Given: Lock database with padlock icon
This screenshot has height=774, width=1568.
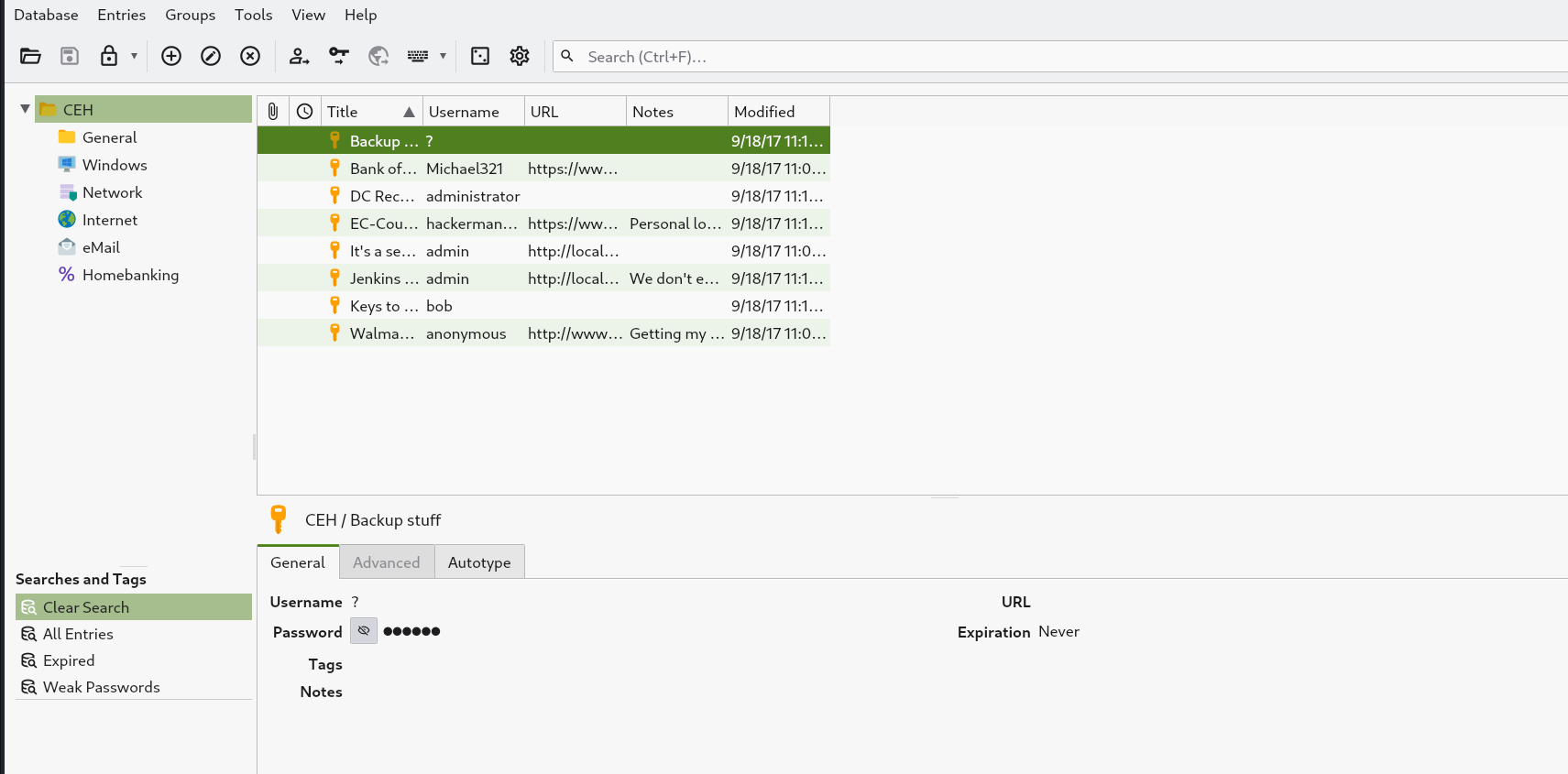Looking at the screenshot, I should tap(109, 56).
